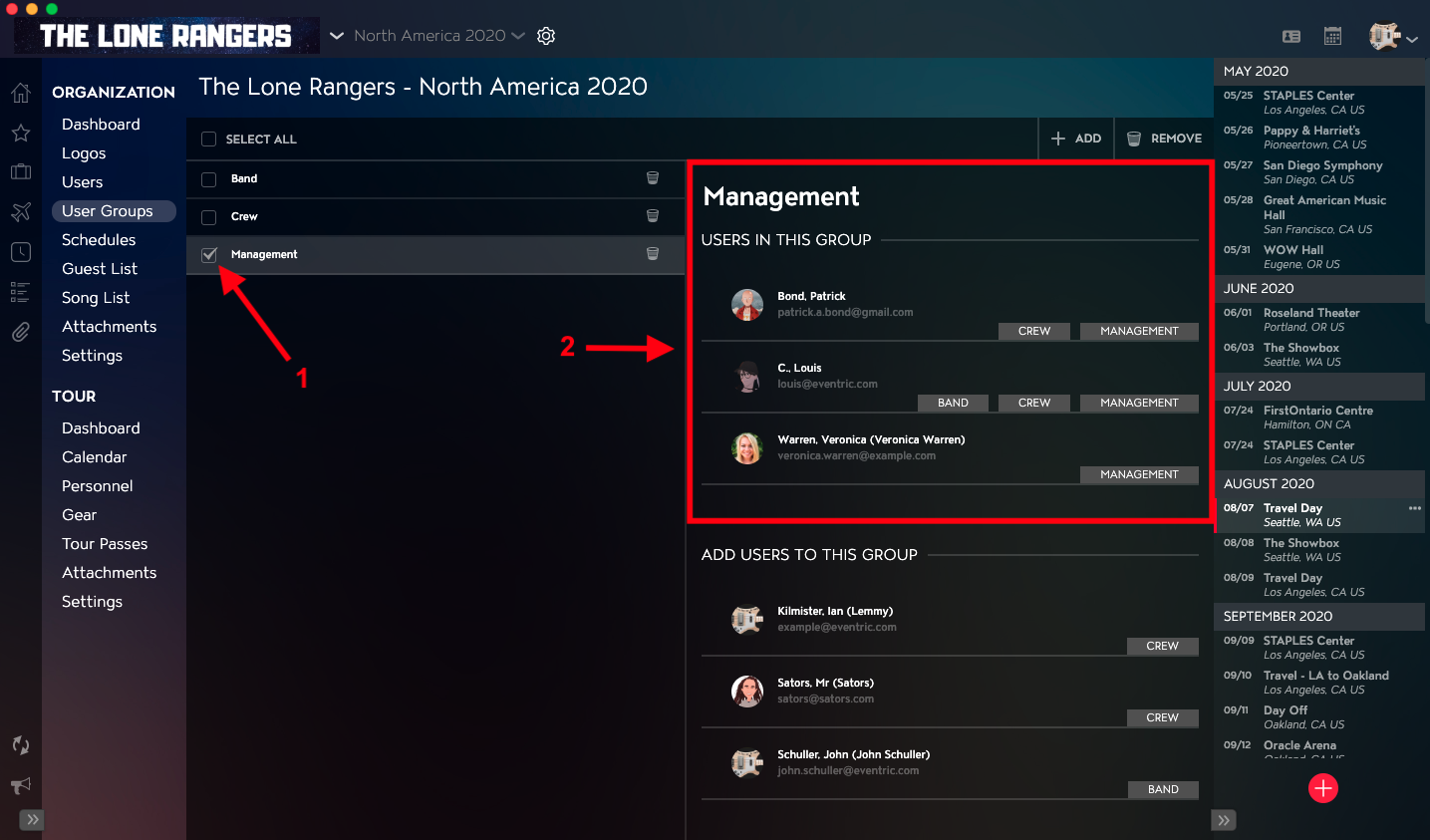Viewport: 1430px width, 840px height.
Task: Select User Groups menu item
Action: coord(114,211)
